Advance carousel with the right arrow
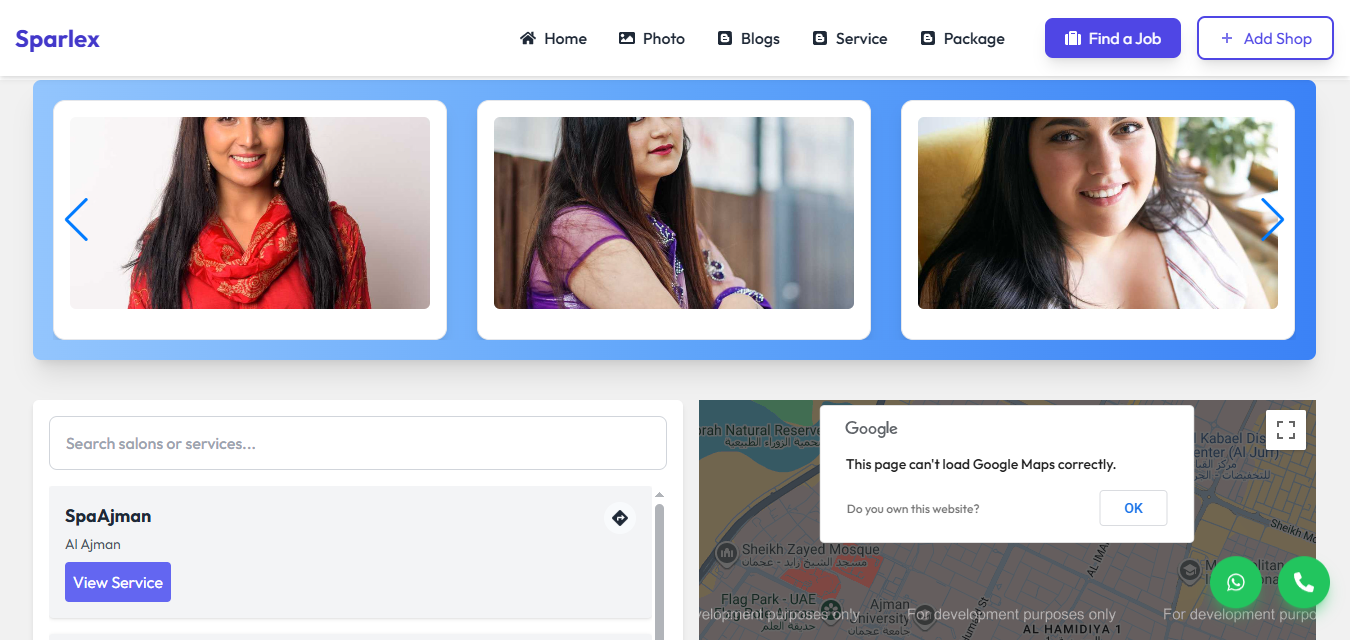Image resolution: width=1350 pixels, height=640 pixels. pos(1272,219)
